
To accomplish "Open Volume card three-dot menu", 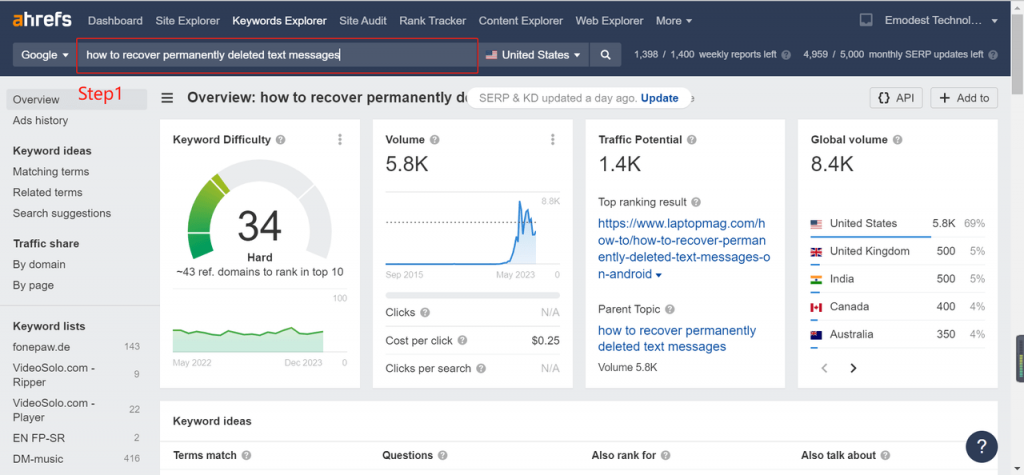I will point(552,139).
